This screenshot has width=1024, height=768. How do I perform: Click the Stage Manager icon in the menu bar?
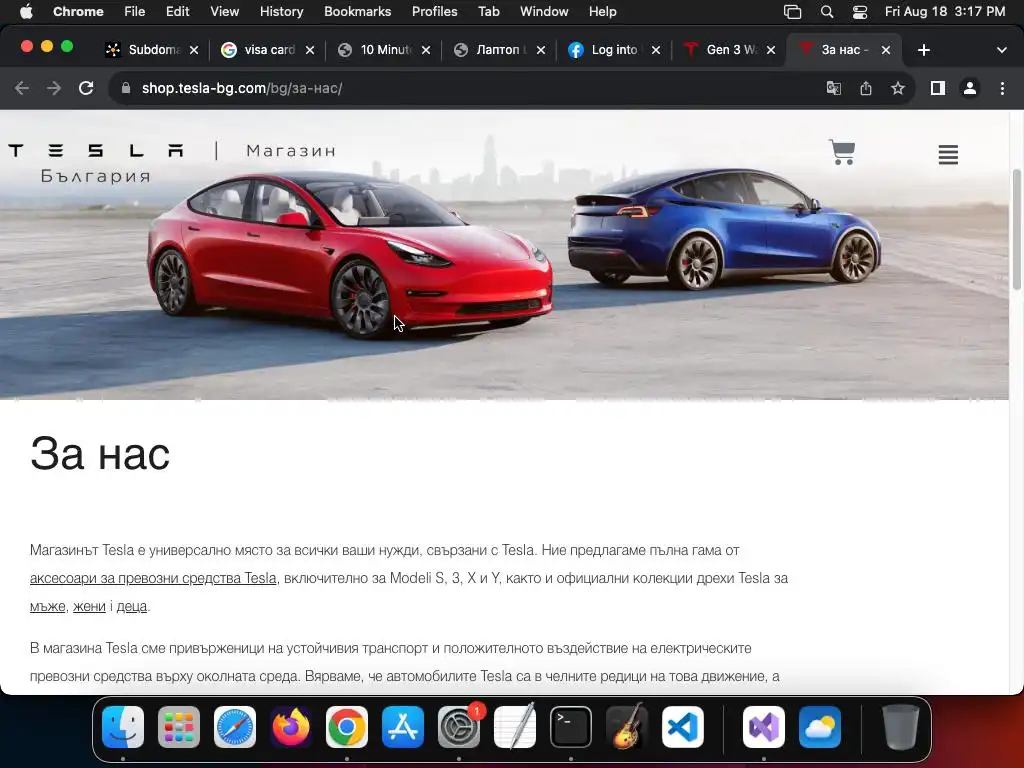pos(792,12)
